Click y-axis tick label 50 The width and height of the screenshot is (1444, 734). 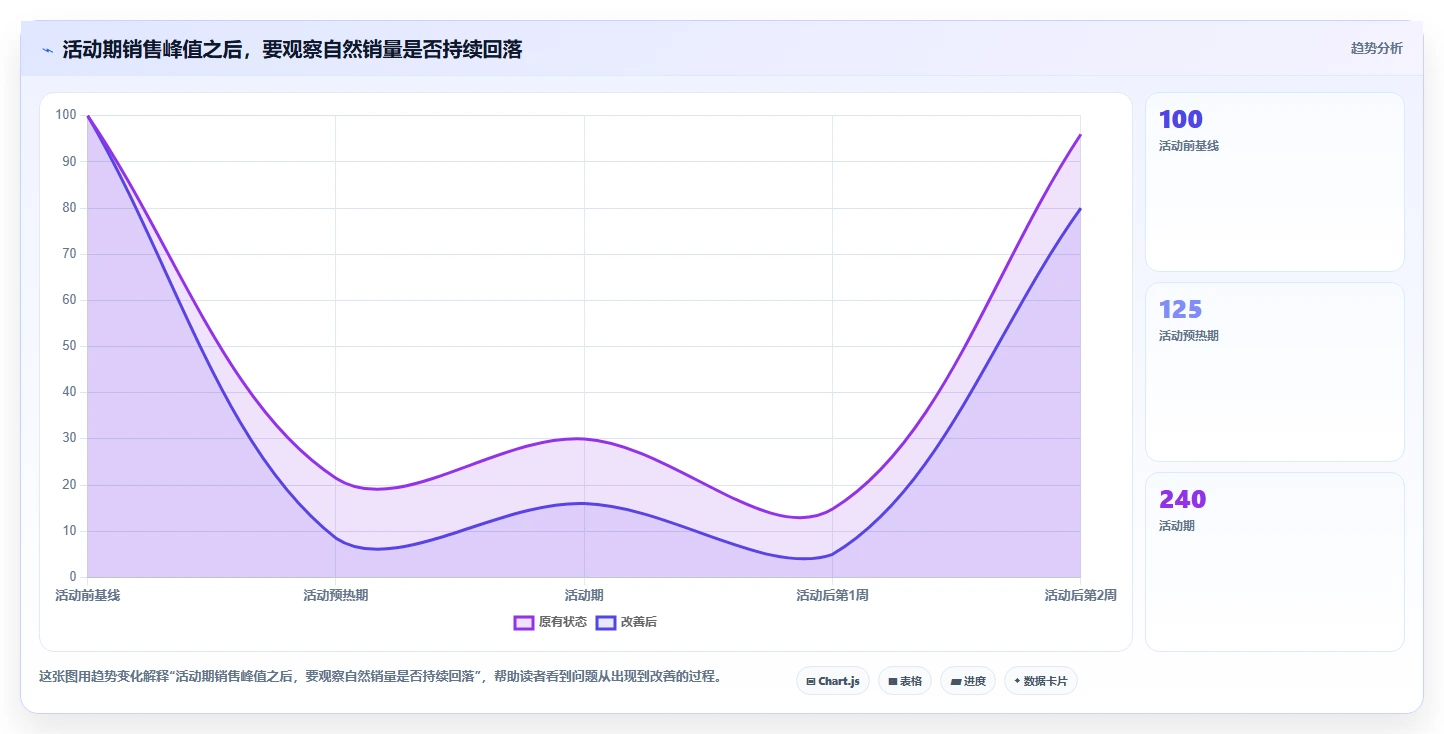point(68,346)
